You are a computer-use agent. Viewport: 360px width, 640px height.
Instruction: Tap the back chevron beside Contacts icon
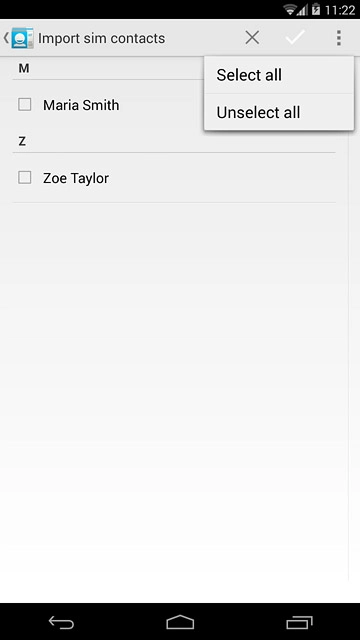coord(6,38)
